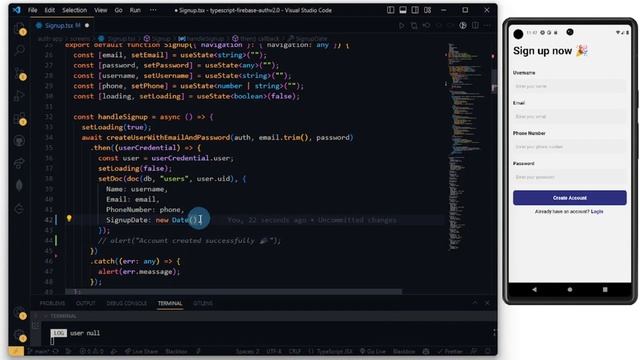The image size is (640, 360).
Task: Click the CRLF line ending status
Action: [x=295, y=351]
